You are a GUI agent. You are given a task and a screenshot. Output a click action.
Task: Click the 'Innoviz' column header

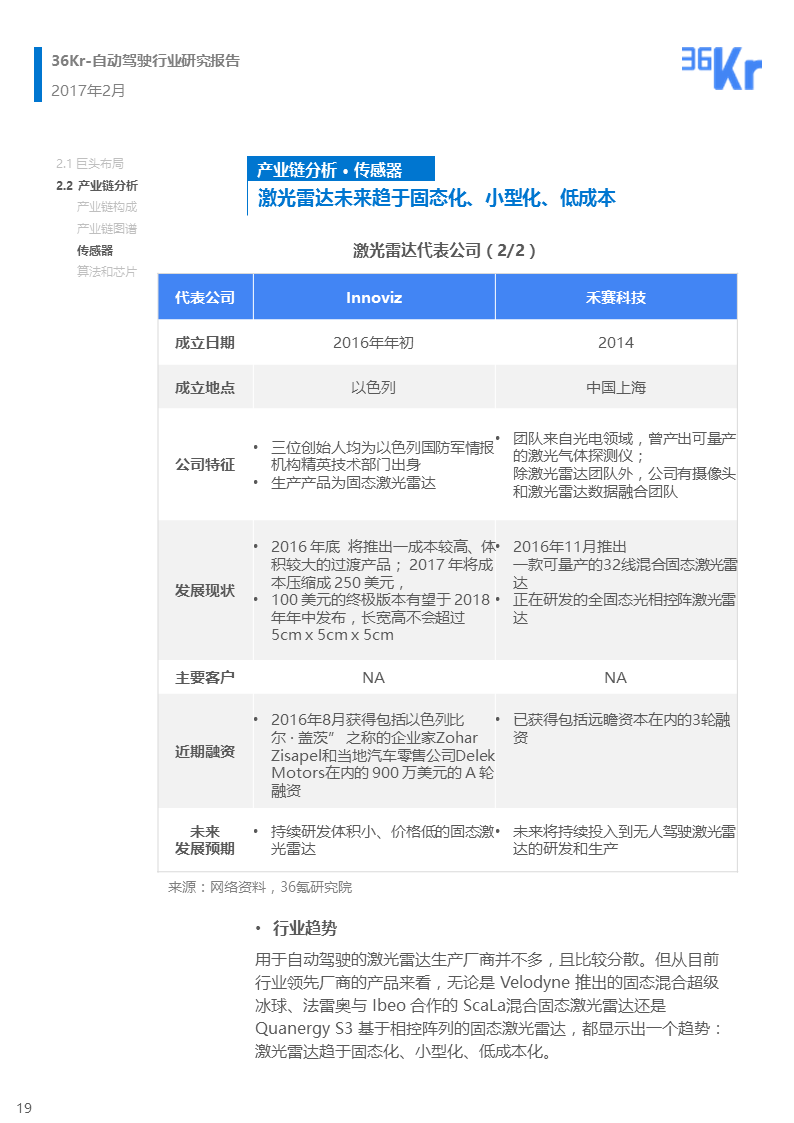(x=374, y=297)
